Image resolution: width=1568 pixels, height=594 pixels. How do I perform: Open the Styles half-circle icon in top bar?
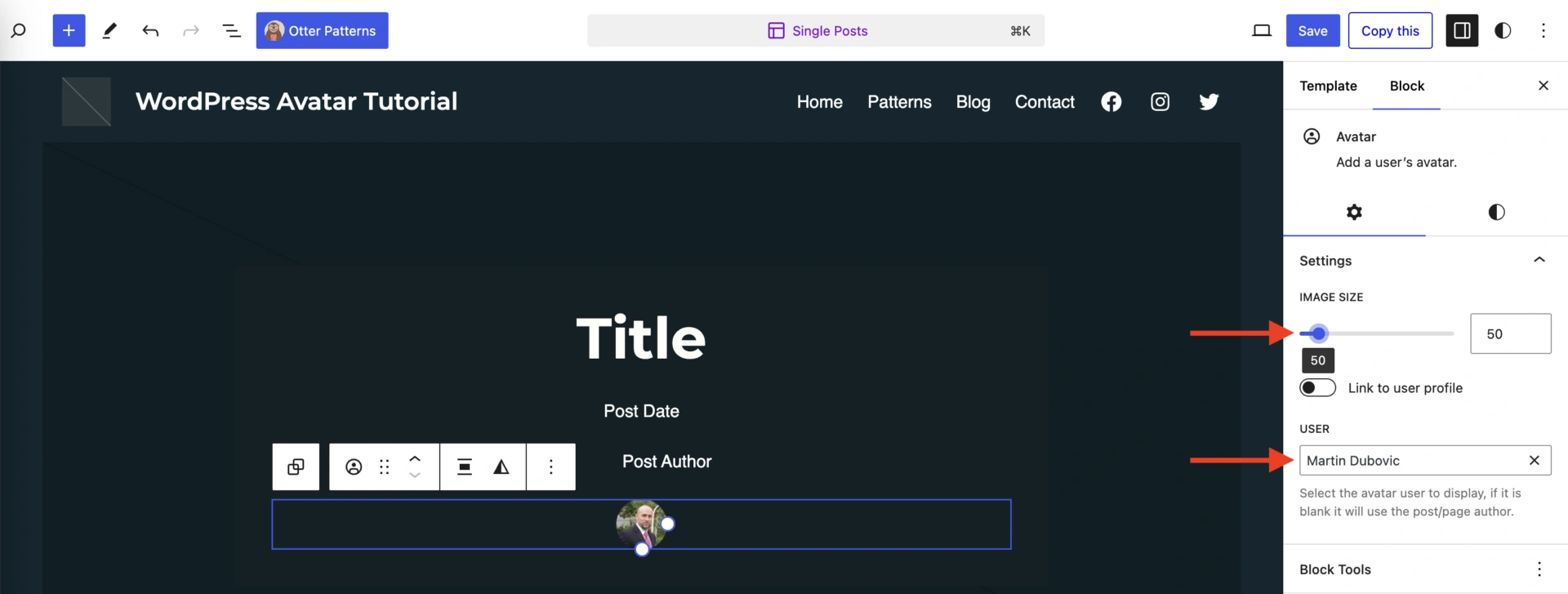(x=1502, y=30)
